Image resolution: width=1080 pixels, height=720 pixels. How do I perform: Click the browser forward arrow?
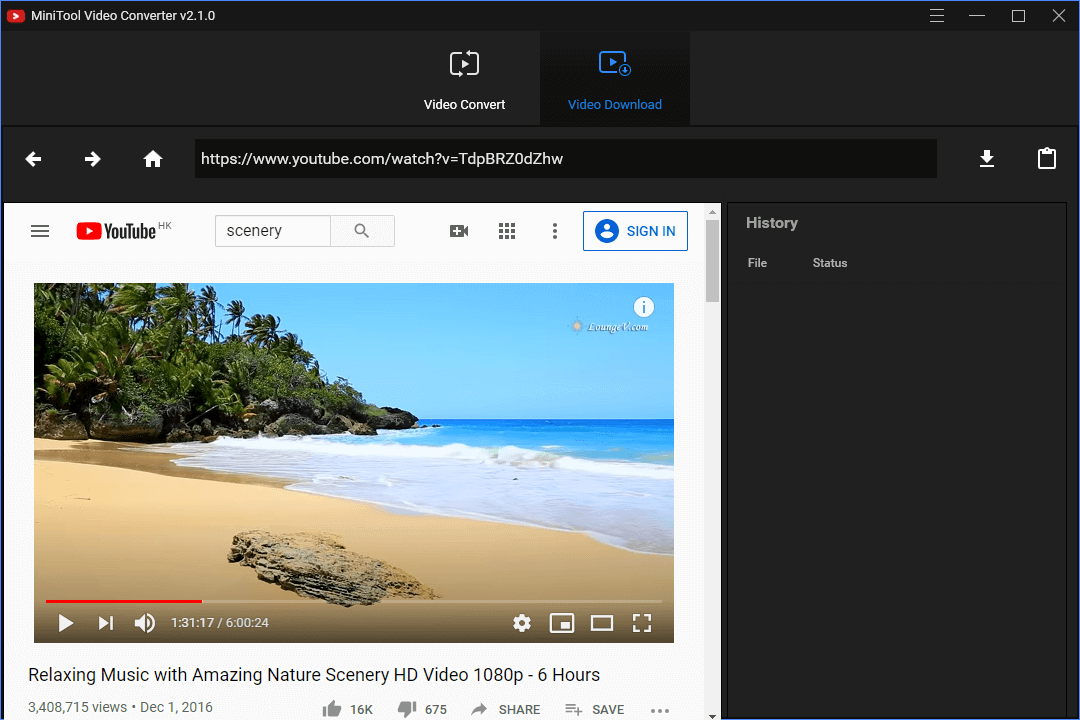click(92, 158)
